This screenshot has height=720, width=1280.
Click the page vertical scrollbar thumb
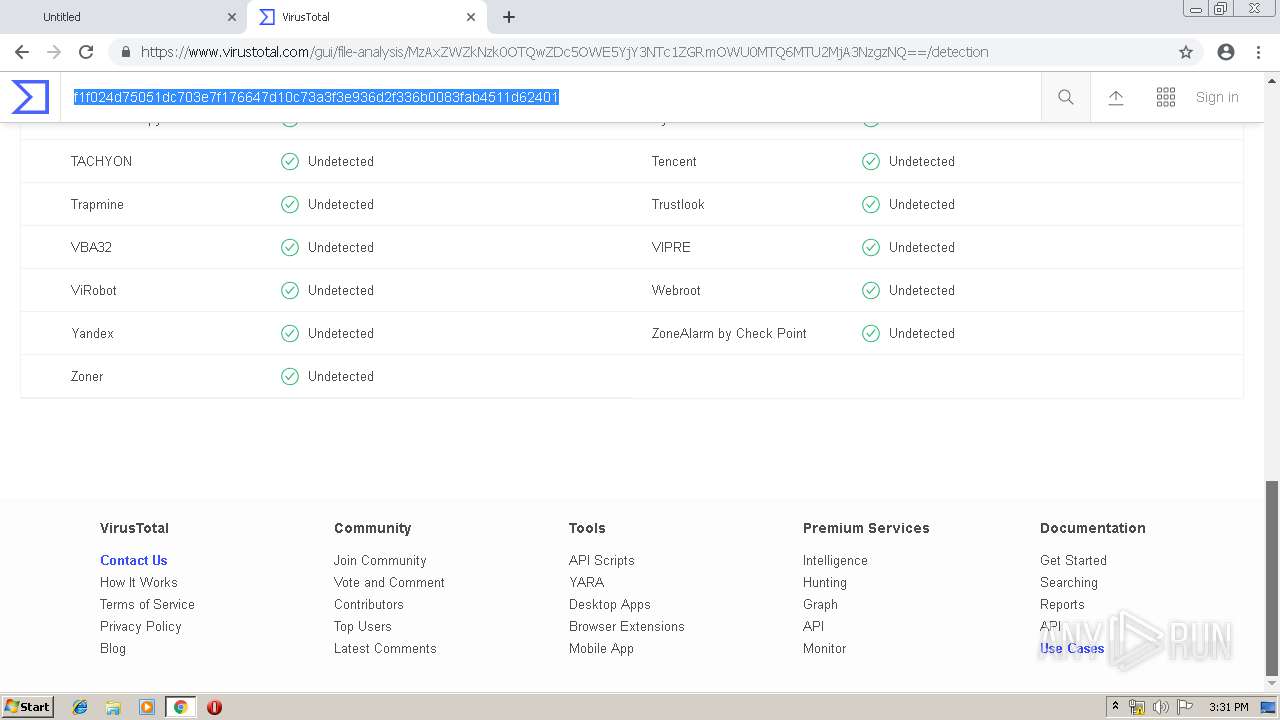pos(1271,579)
